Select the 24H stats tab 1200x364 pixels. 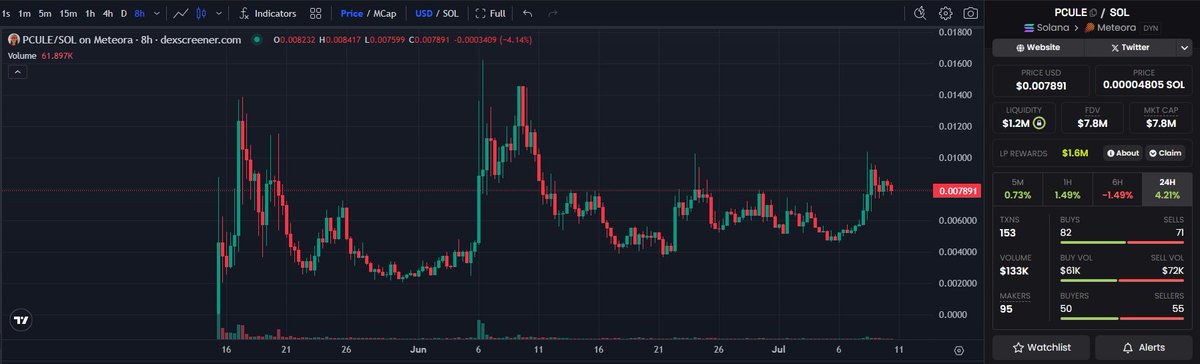click(1167, 189)
